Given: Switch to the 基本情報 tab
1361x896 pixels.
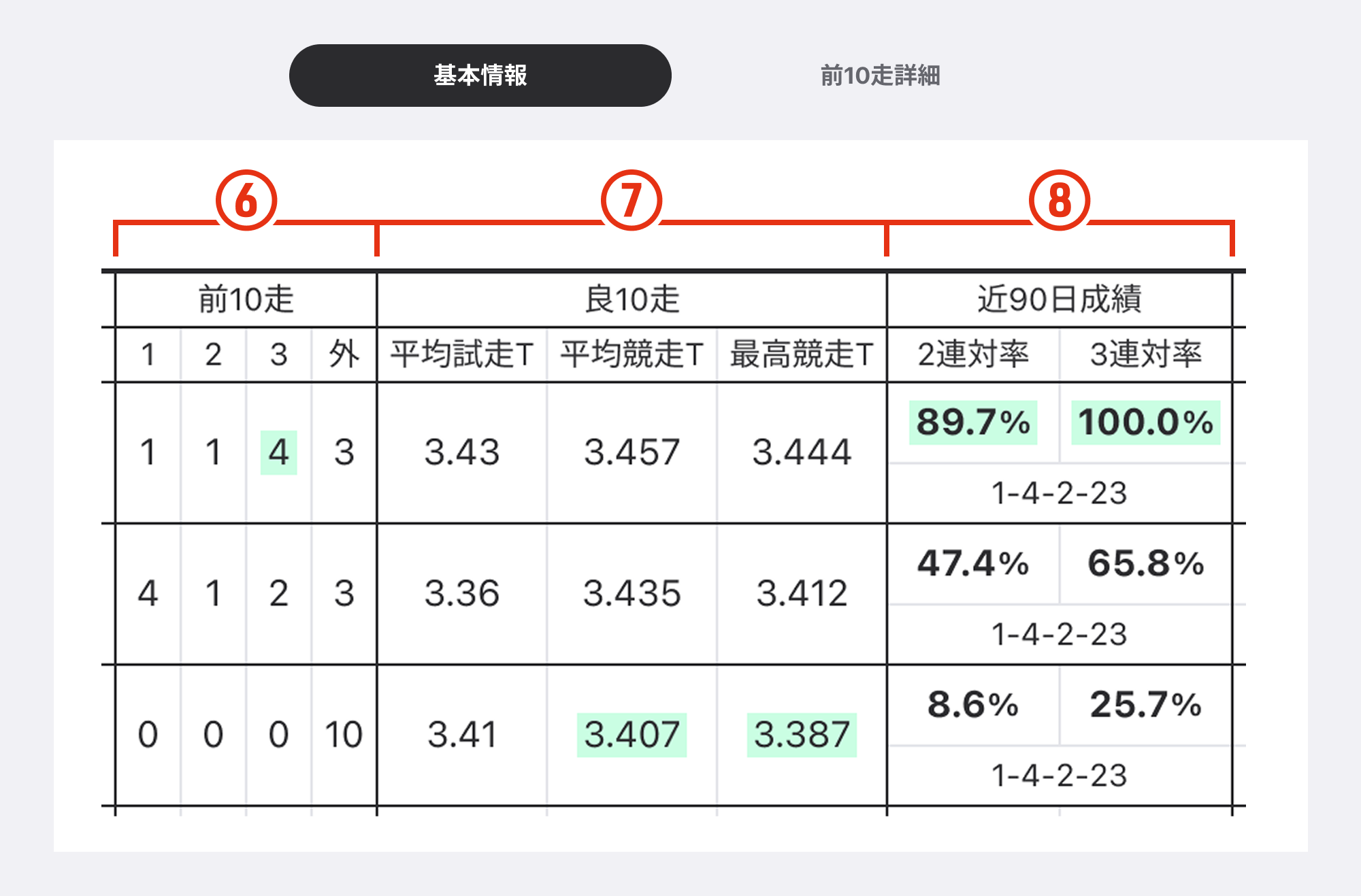Looking at the screenshot, I should [480, 76].
